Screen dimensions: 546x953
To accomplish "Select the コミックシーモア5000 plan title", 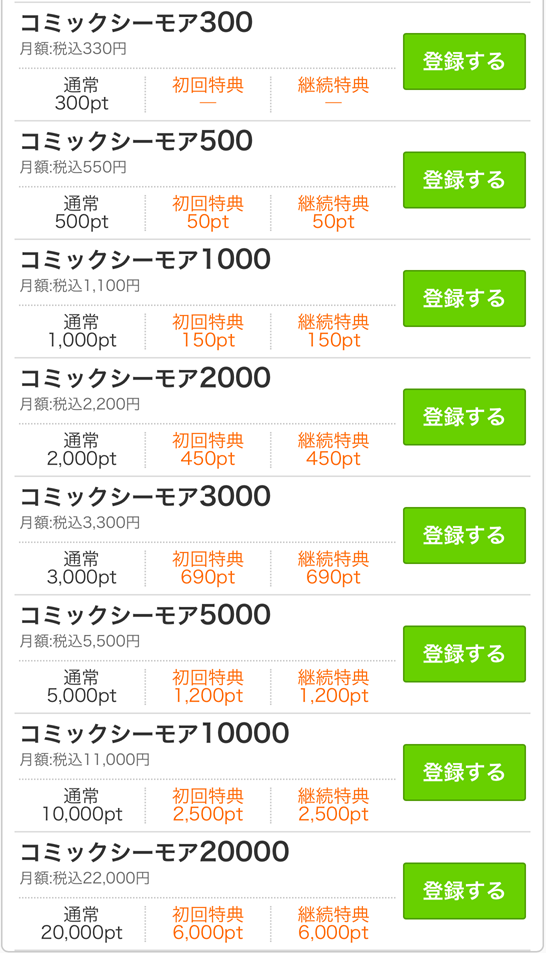I will [x=145, y=615].
